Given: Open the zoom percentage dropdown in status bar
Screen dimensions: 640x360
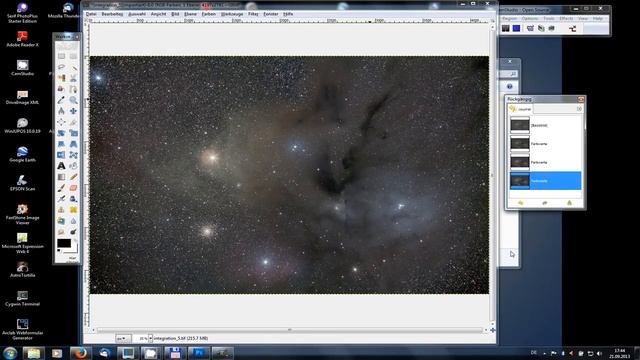Looking at the screenshot, I should click(150, 338).
